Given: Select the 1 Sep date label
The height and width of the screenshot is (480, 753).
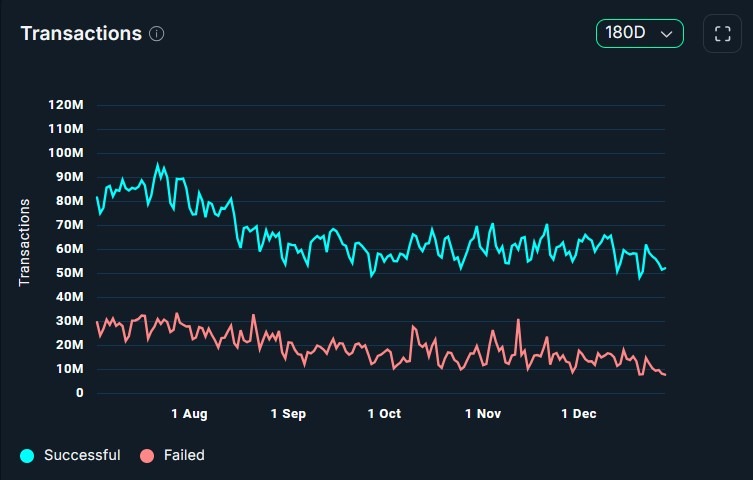Looking at the screenshot, I should click(x=288, y=413).
